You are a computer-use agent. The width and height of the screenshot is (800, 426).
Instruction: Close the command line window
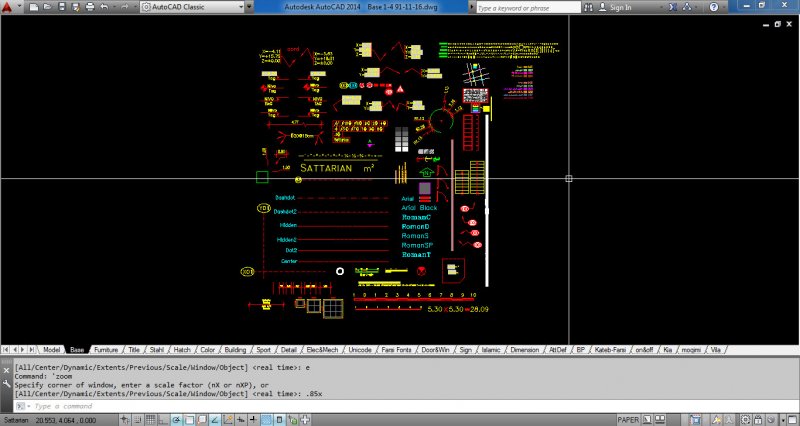[x=6, y=371]
